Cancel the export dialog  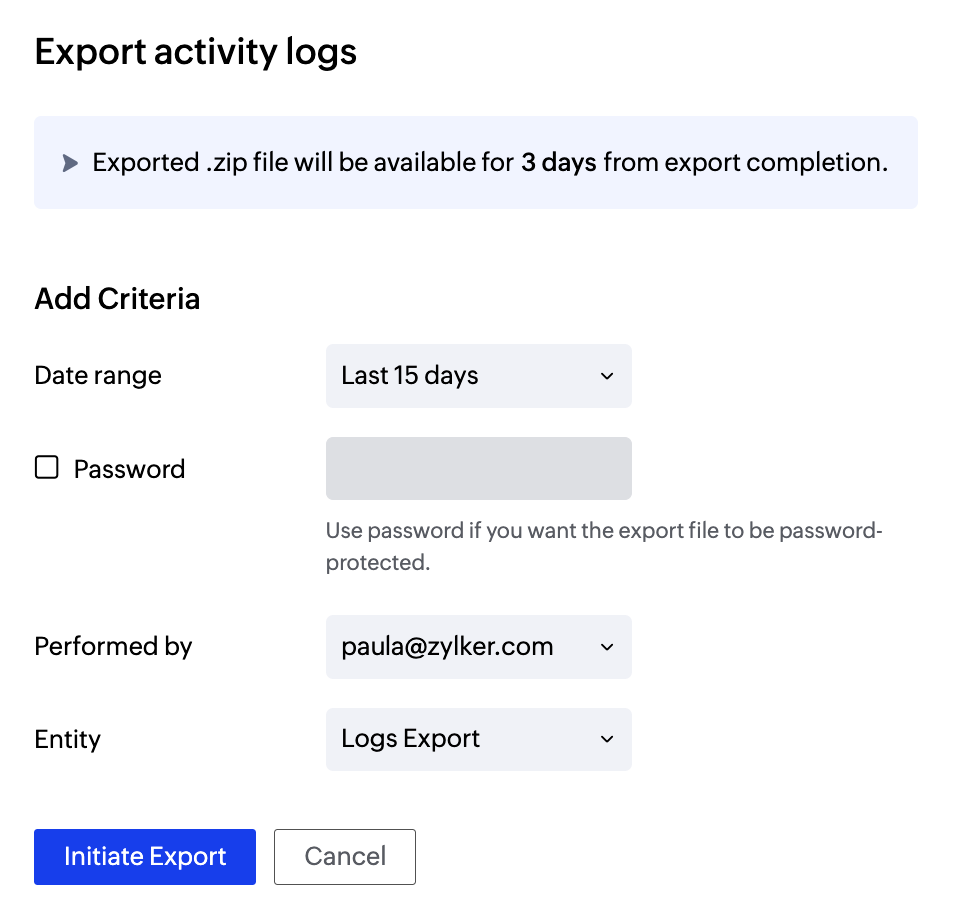click(345, 857)
